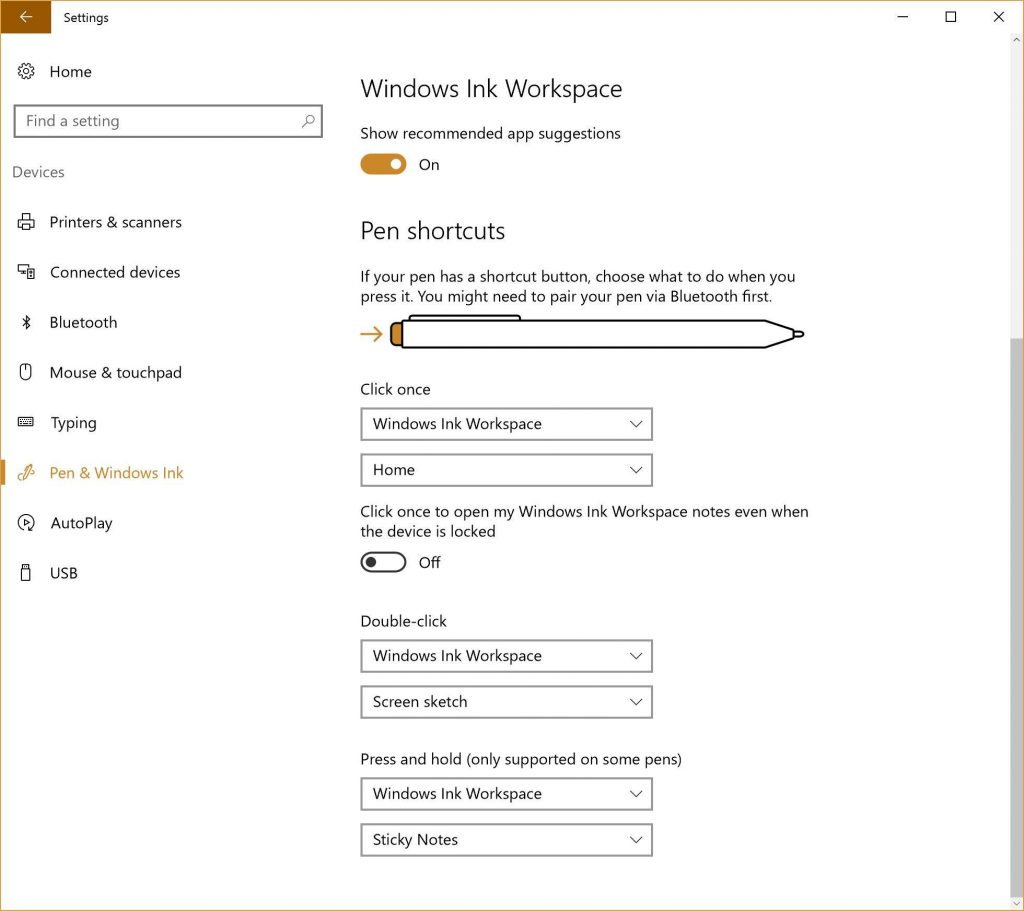Click the Pen & Windows Ink pen icon

(25, 472)
